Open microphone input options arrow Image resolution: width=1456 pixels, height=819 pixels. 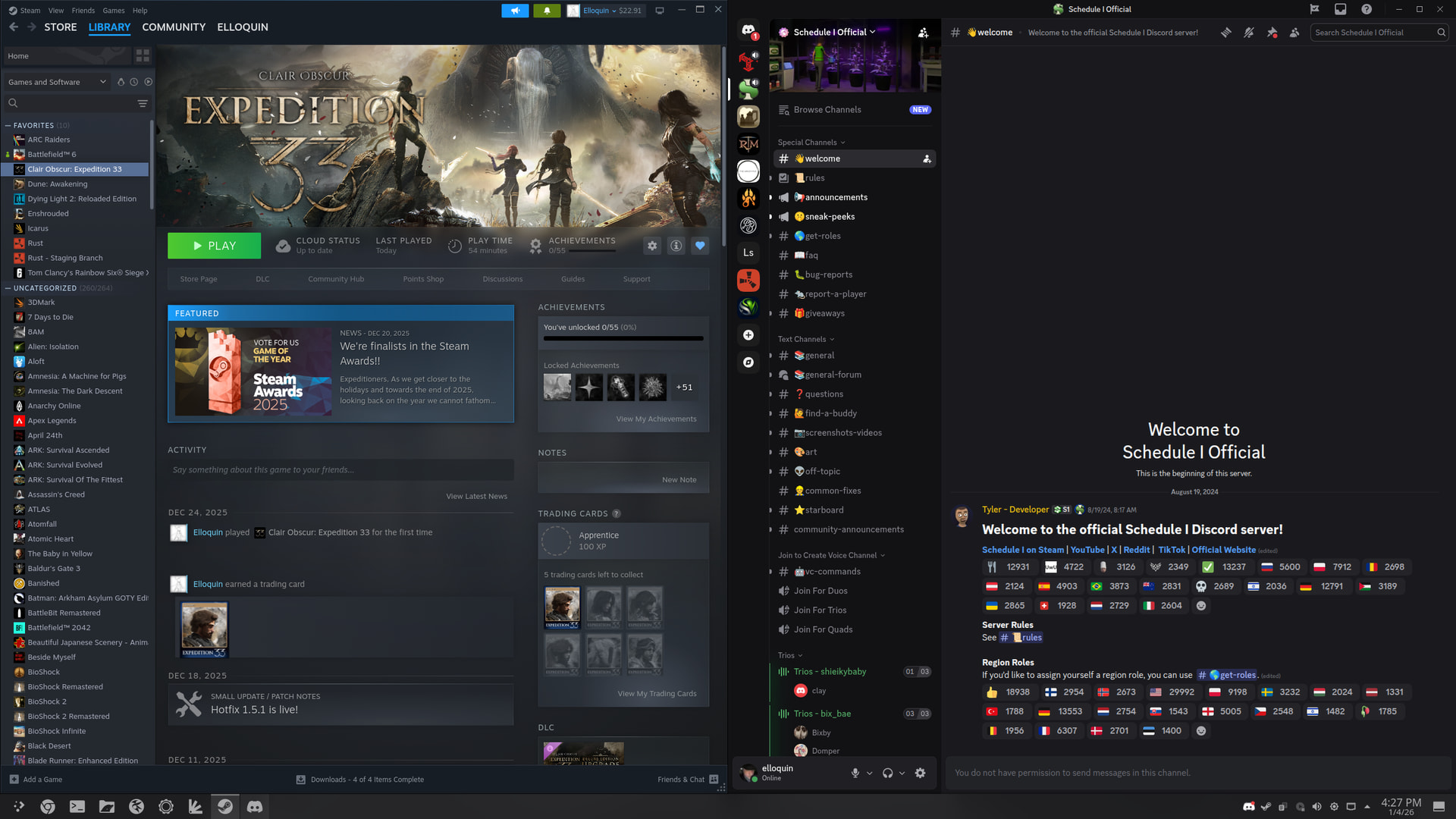click(x=870, y=773)
